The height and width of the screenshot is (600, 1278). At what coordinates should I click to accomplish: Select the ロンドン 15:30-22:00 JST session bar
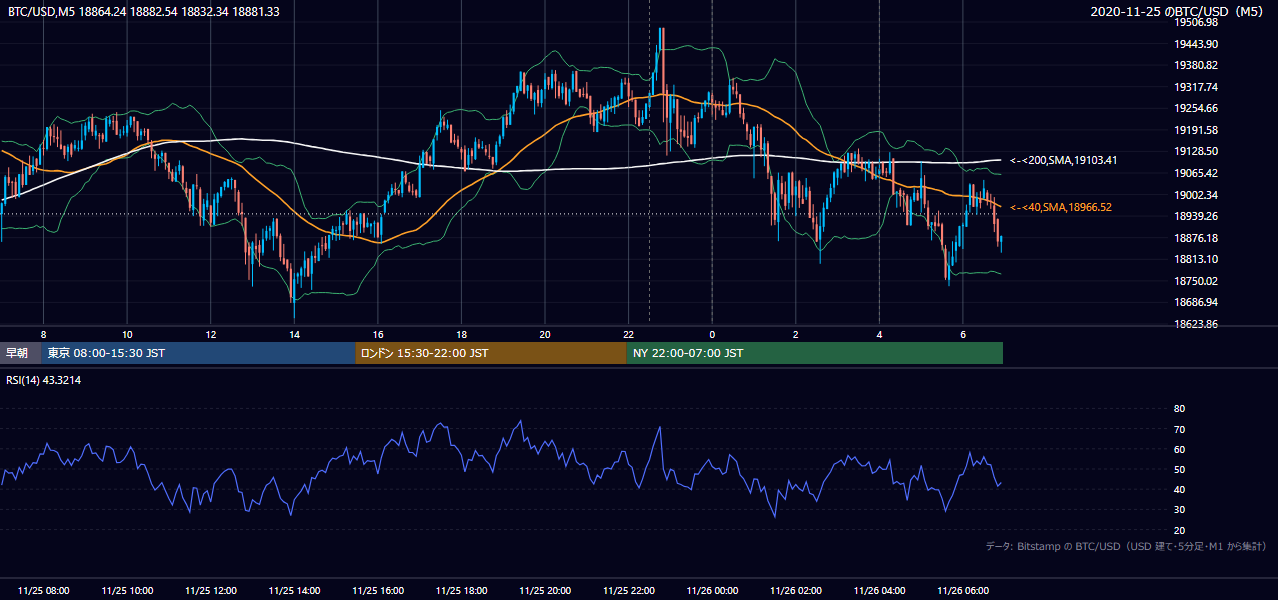tap(491, 353)
